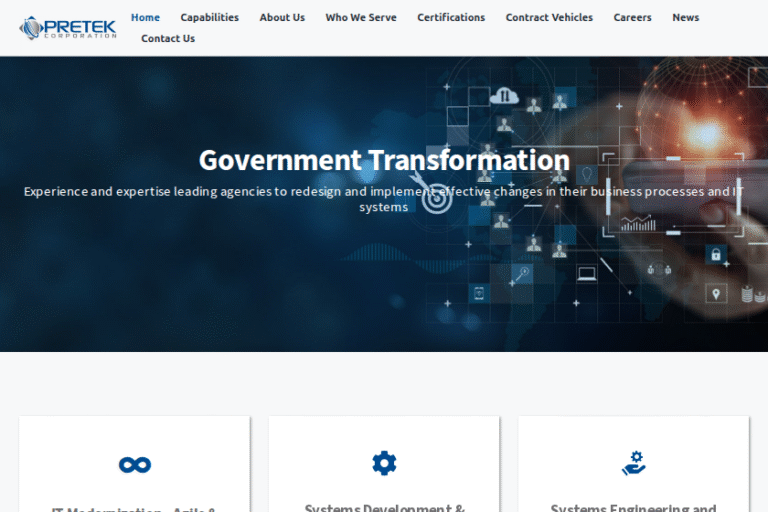
Task: Open the About Us page
Action: [x=282, y=17]
